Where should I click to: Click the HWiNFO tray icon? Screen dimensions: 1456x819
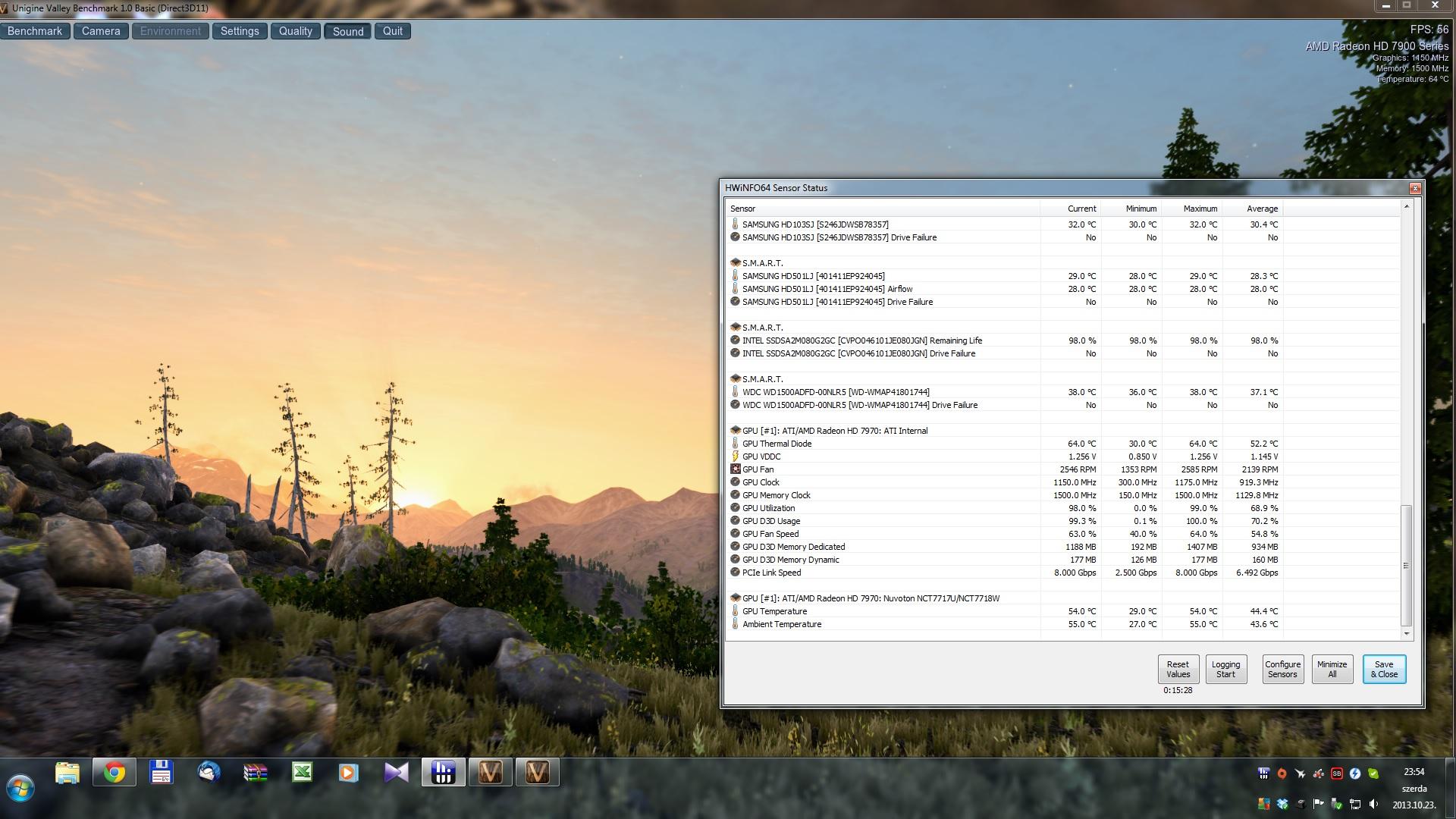coord(1263,773)
